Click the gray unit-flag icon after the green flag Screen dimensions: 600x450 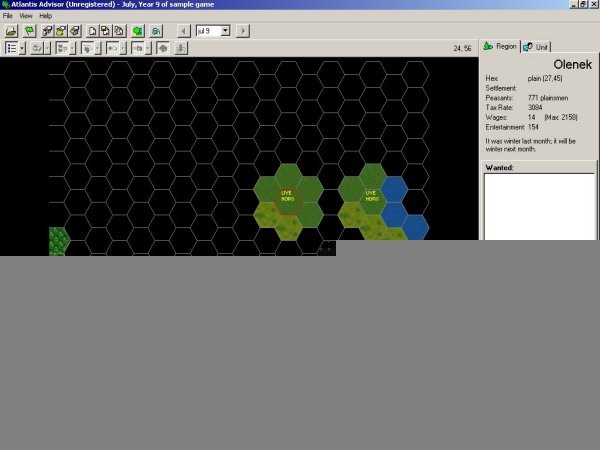click(x=47, y=31)
